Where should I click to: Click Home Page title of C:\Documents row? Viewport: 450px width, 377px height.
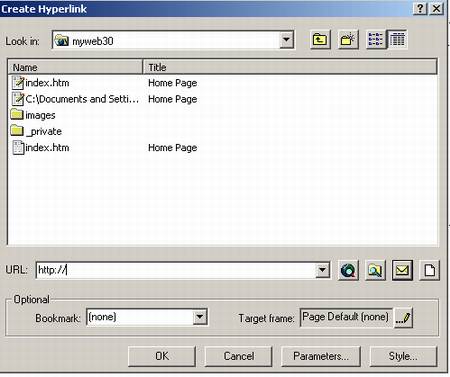pyautogui.click(x=173, y=99)
